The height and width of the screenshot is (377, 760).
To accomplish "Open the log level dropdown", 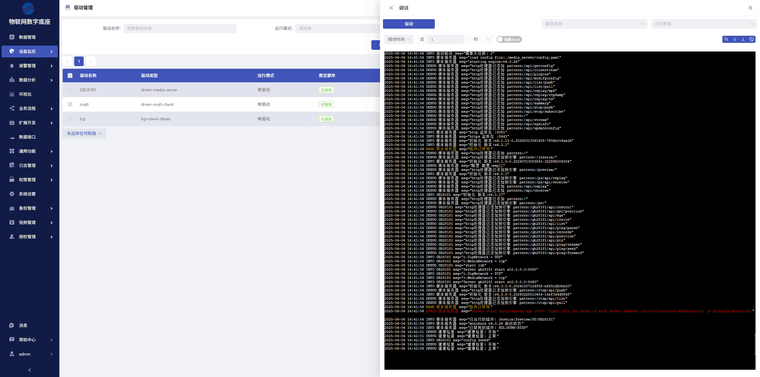I will coord(703,24).
